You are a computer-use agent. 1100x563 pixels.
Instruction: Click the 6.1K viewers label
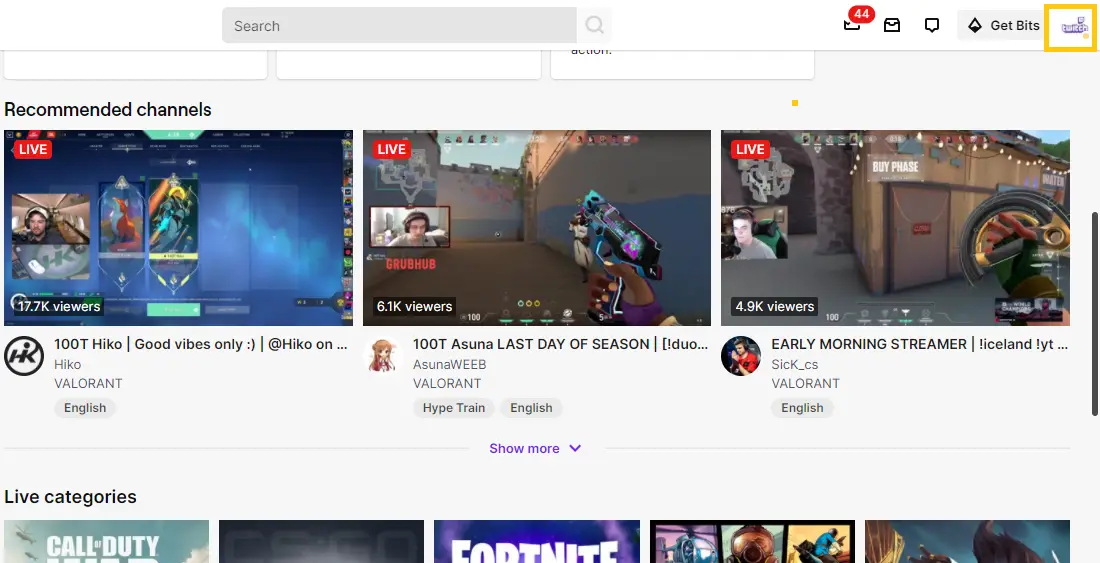coord(415,306)
